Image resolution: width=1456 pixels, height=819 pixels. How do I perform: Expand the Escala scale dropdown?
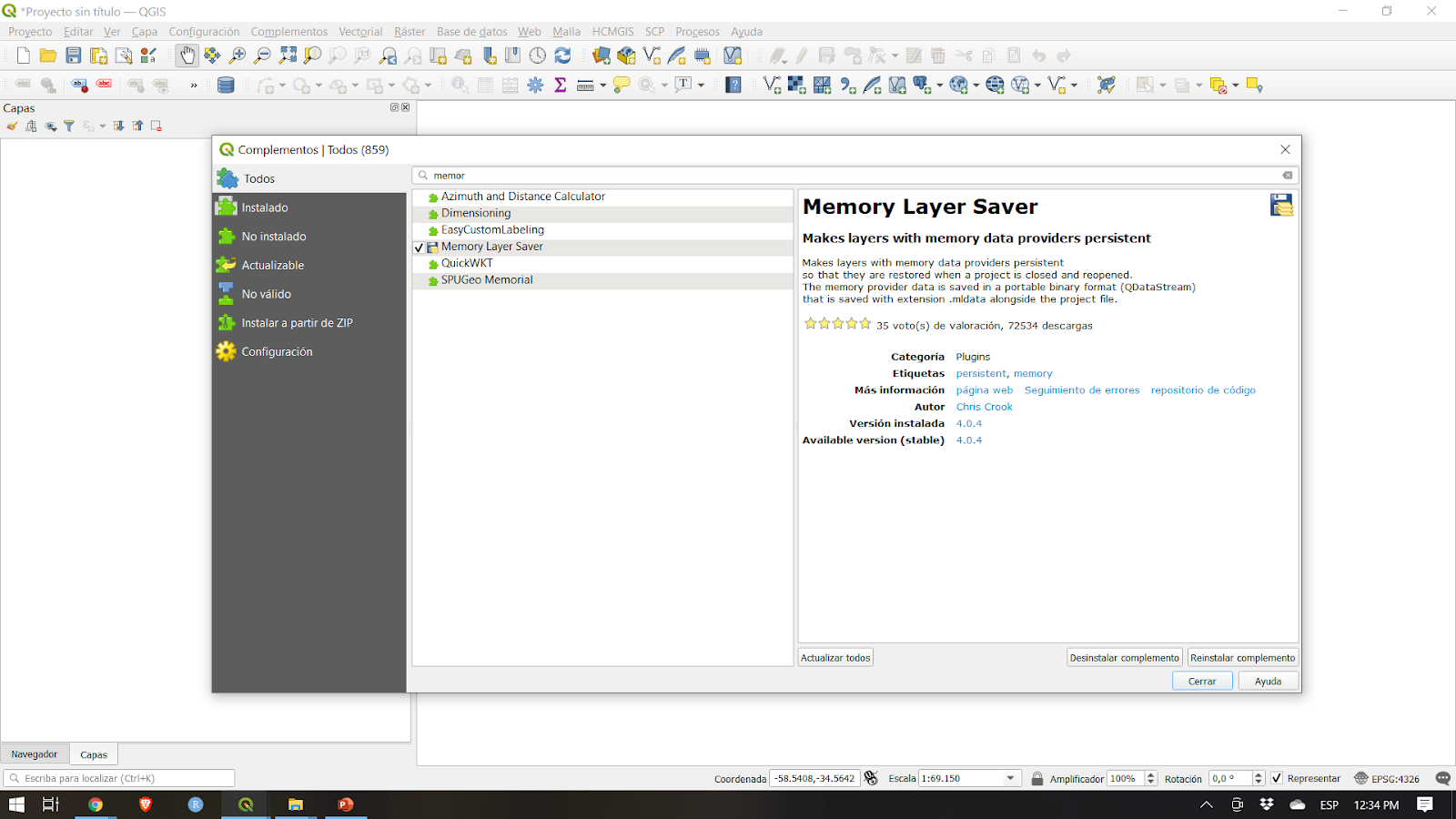(x=1010, y=778)
